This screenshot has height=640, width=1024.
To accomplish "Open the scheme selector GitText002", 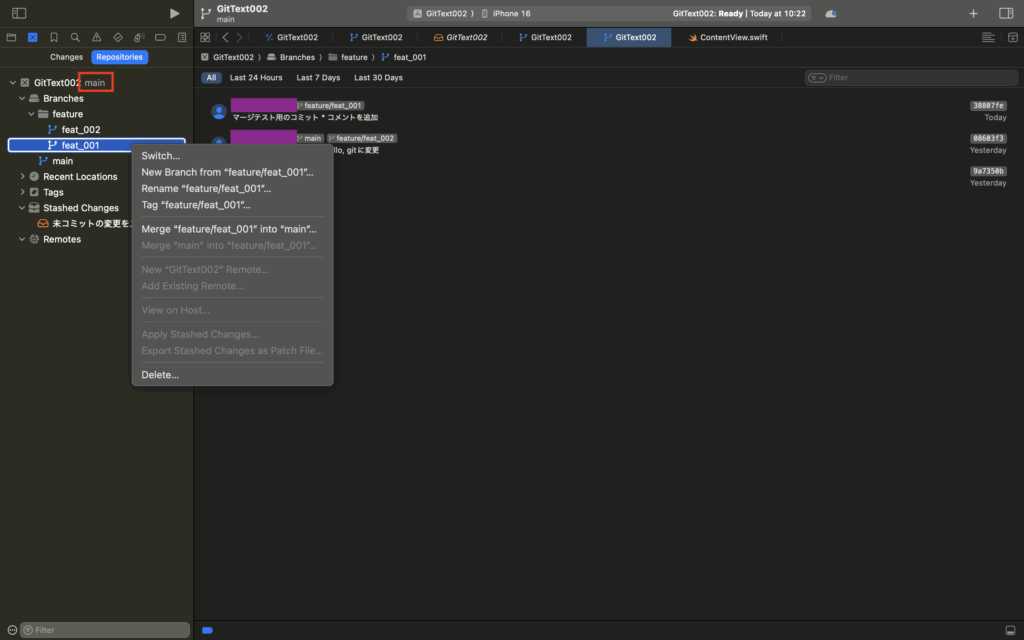I will point(440,13).
